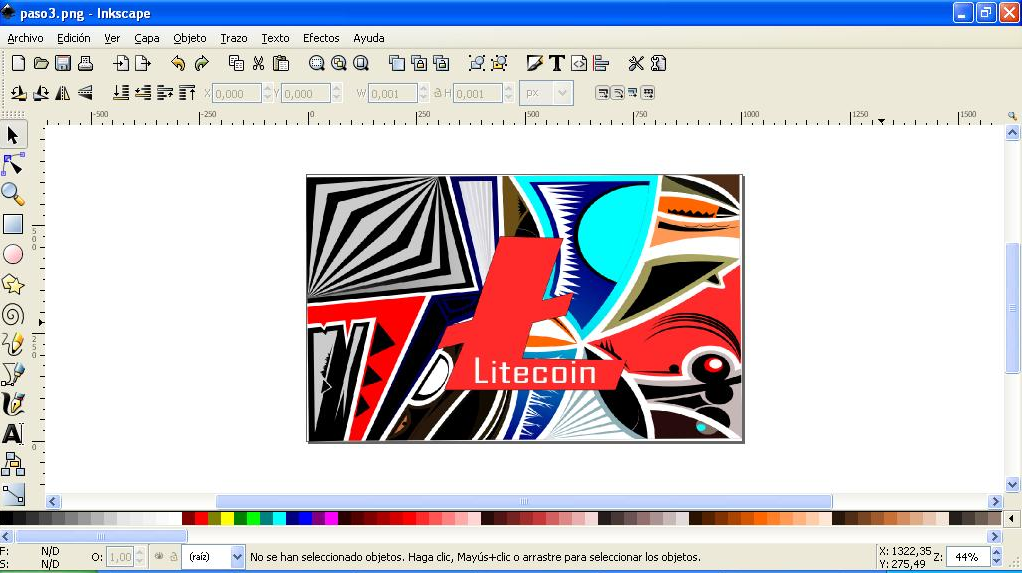Lower selection to bottom icon

click(x=121, y=93)
